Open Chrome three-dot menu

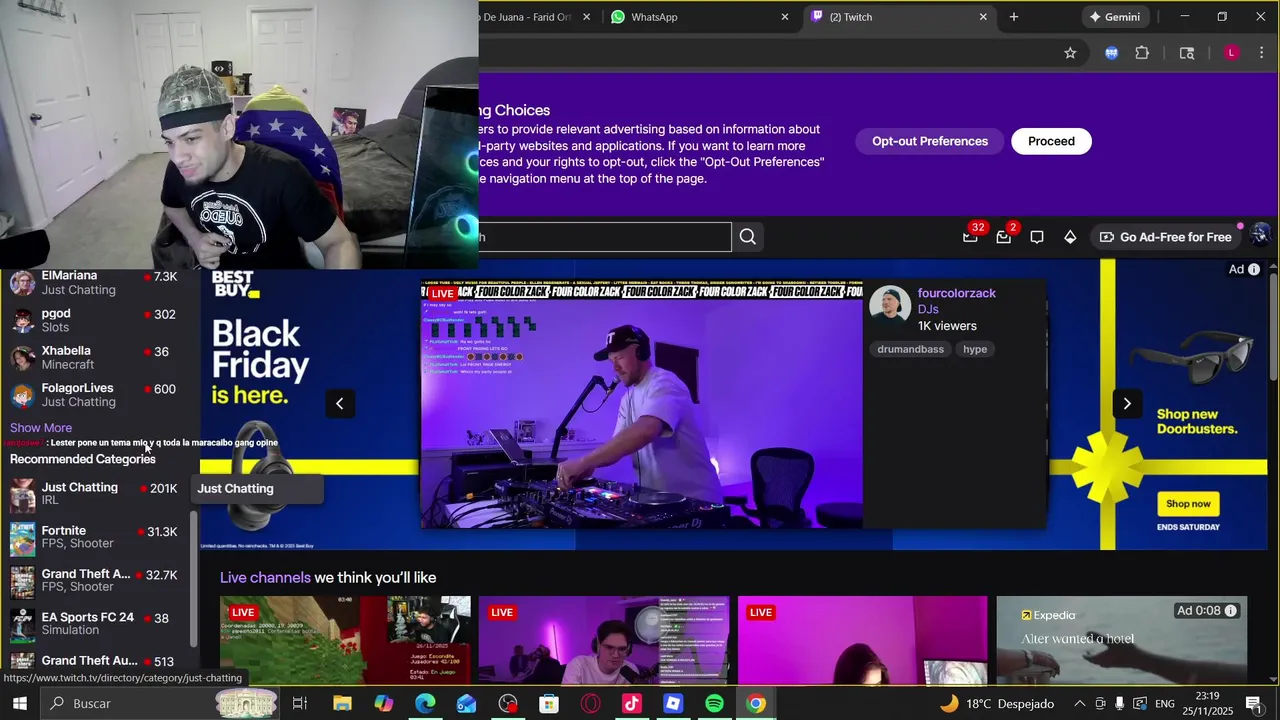[x=1261, y=53]
